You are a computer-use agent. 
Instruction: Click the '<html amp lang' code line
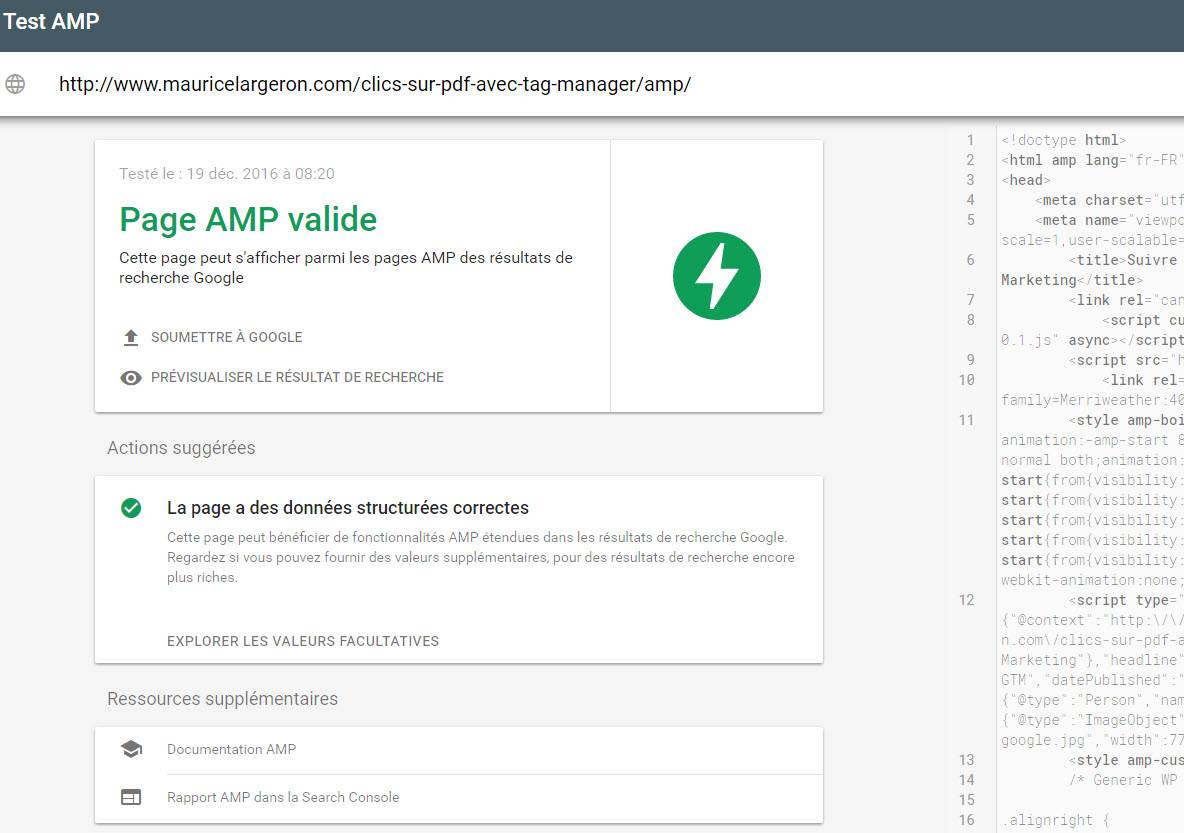click(x=1093, y=160)
